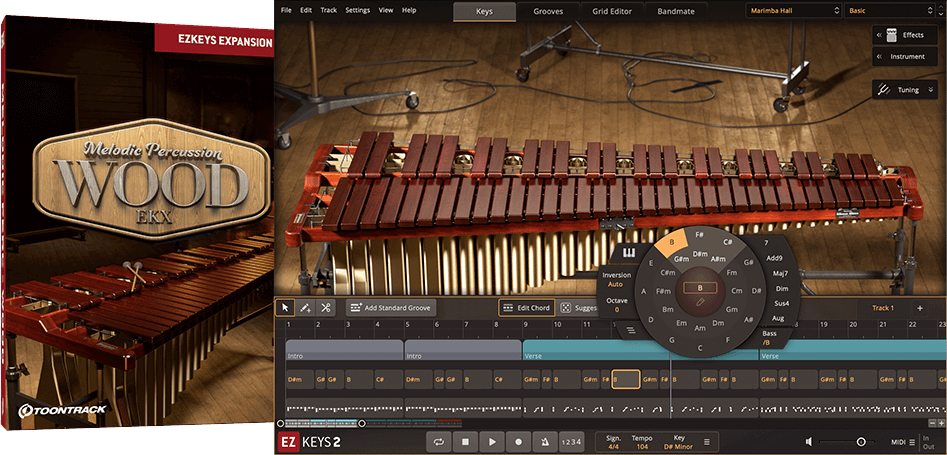Click the Add Standard Groove button

click(391, 308)
